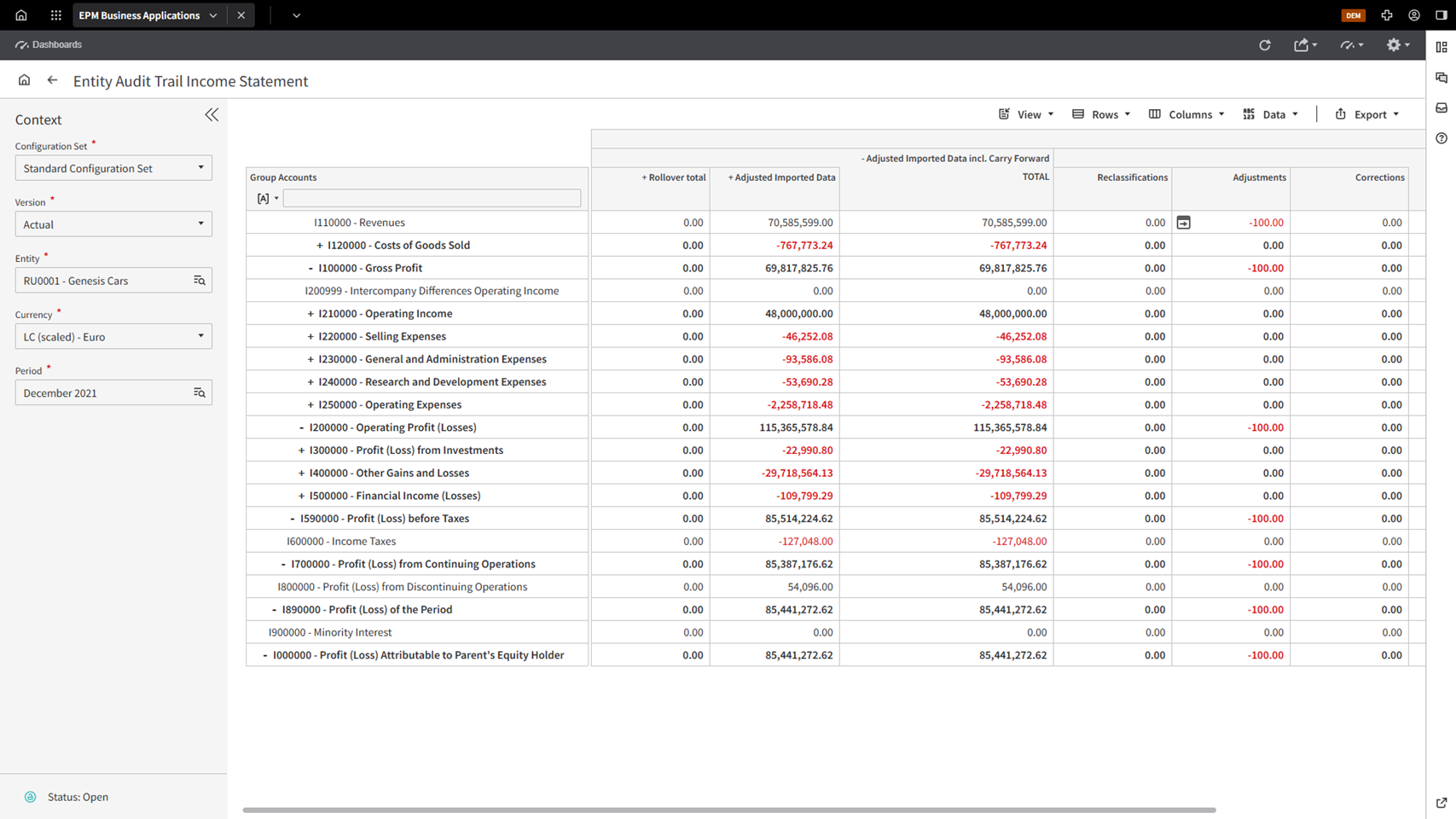This screenshot has height=819, width=1456.
Task: Click the share icon in the toolbar
Action: click(1303, 45)
